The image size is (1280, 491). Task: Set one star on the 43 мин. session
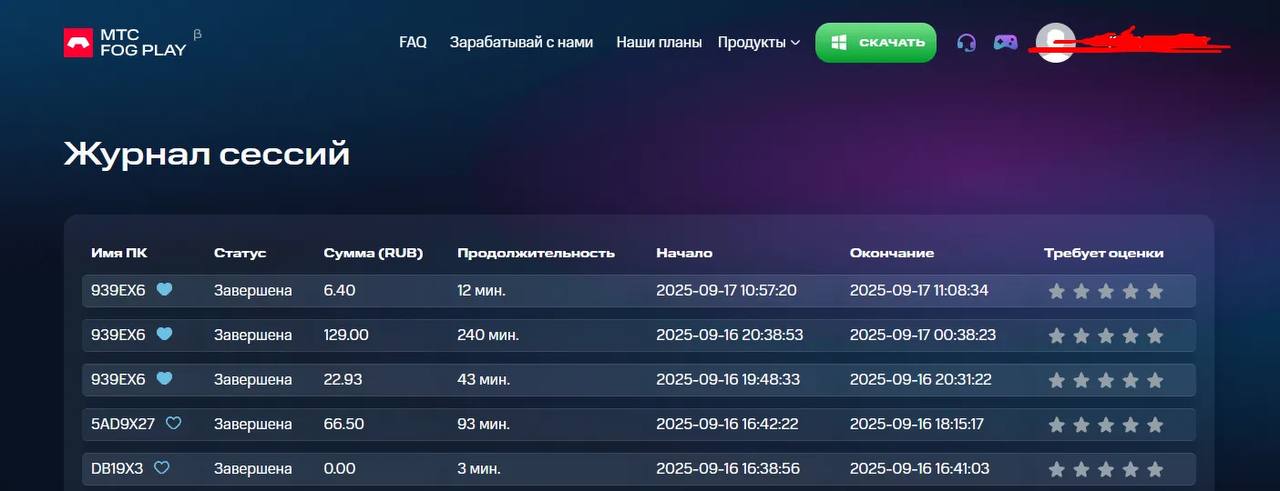click(1056, 380)
